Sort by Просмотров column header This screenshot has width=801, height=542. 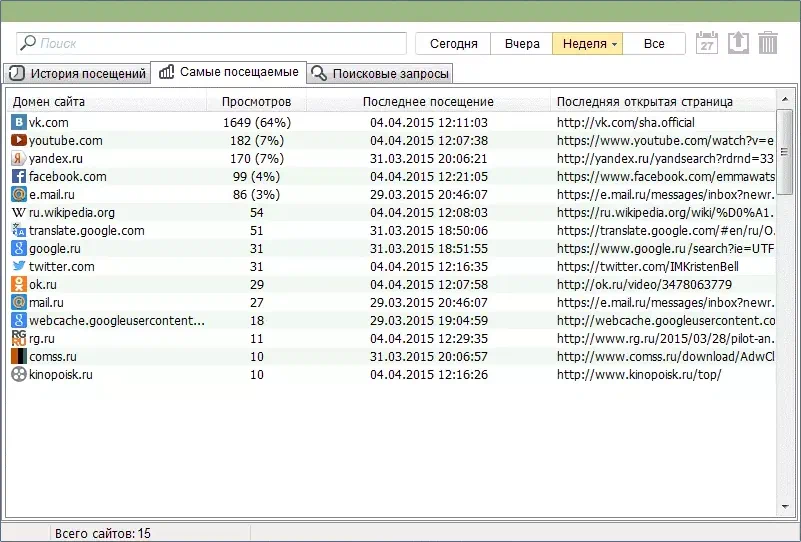coord(256,101)
